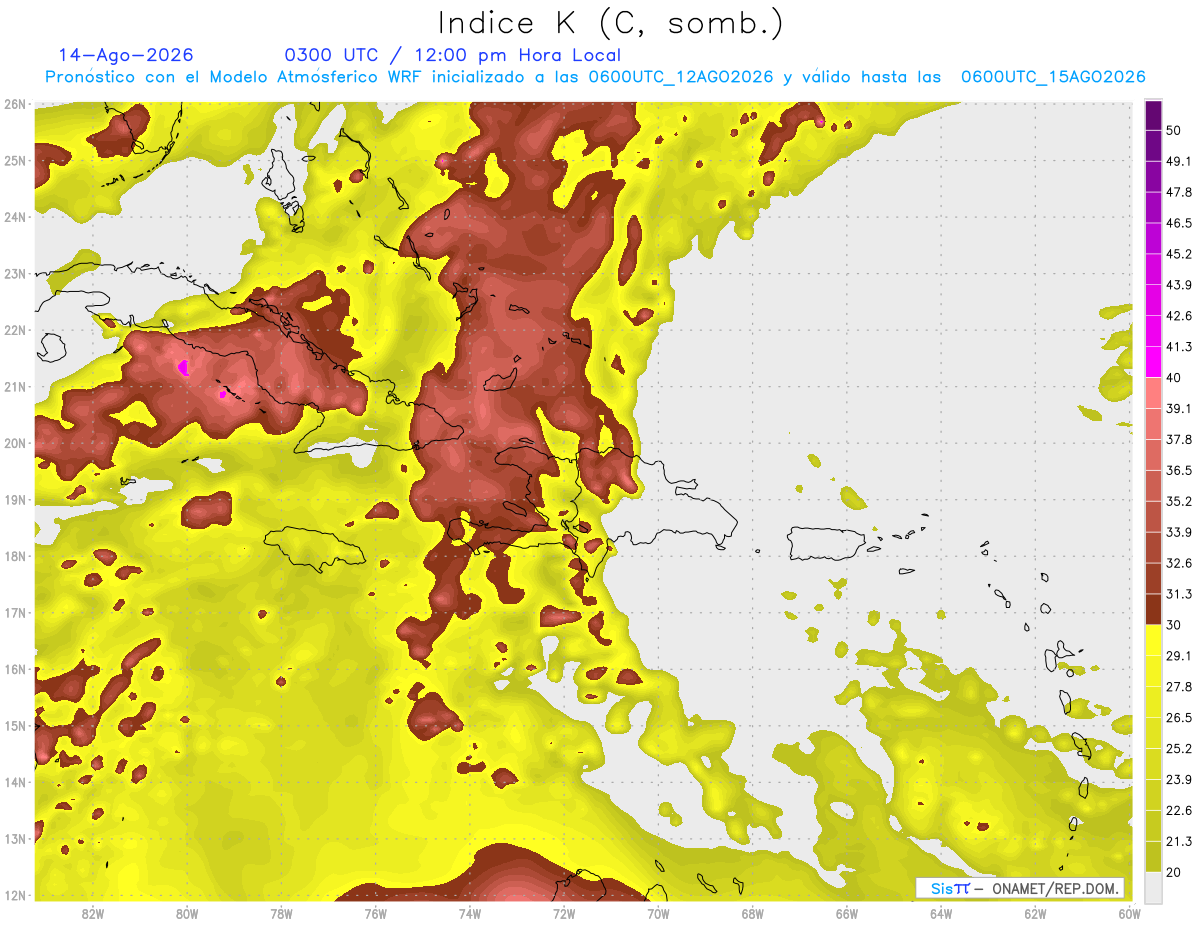Click the '26.5' colorbar value
The image size is (1200, 927).
pyautogui.click(x=1179, y=718)
